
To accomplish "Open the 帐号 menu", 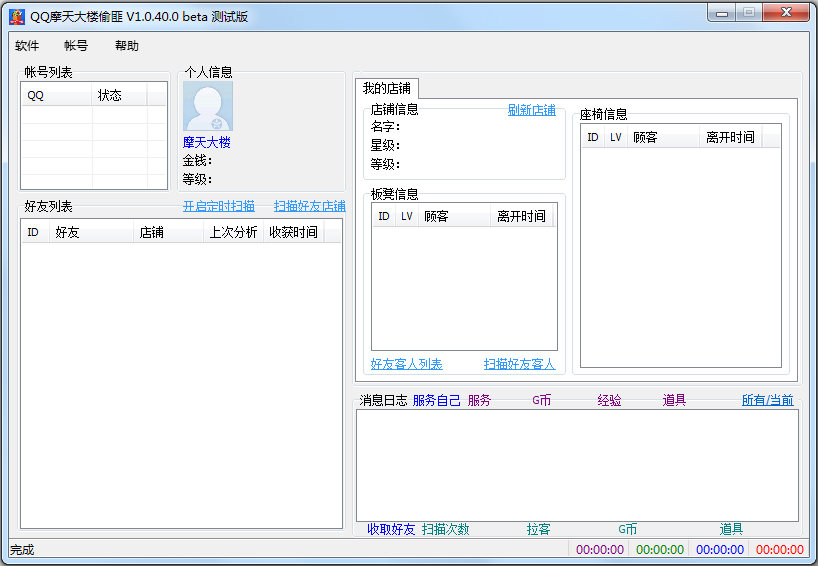I will click(x=76, y=46).
